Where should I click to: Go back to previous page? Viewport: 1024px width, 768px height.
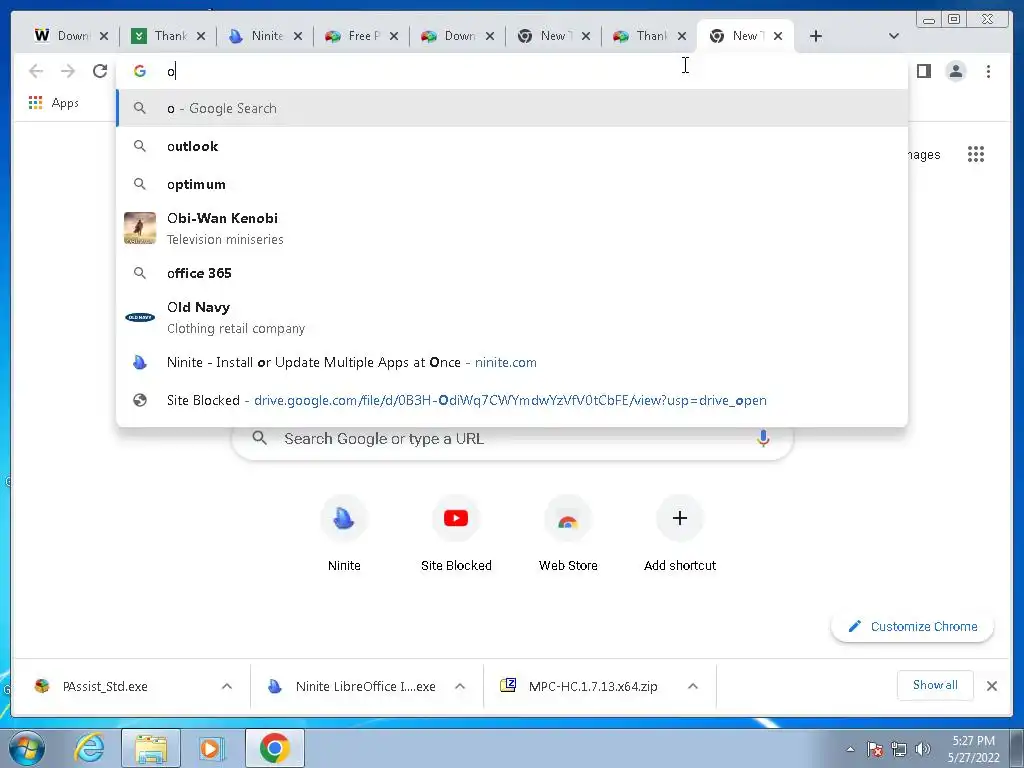(36, 71)
